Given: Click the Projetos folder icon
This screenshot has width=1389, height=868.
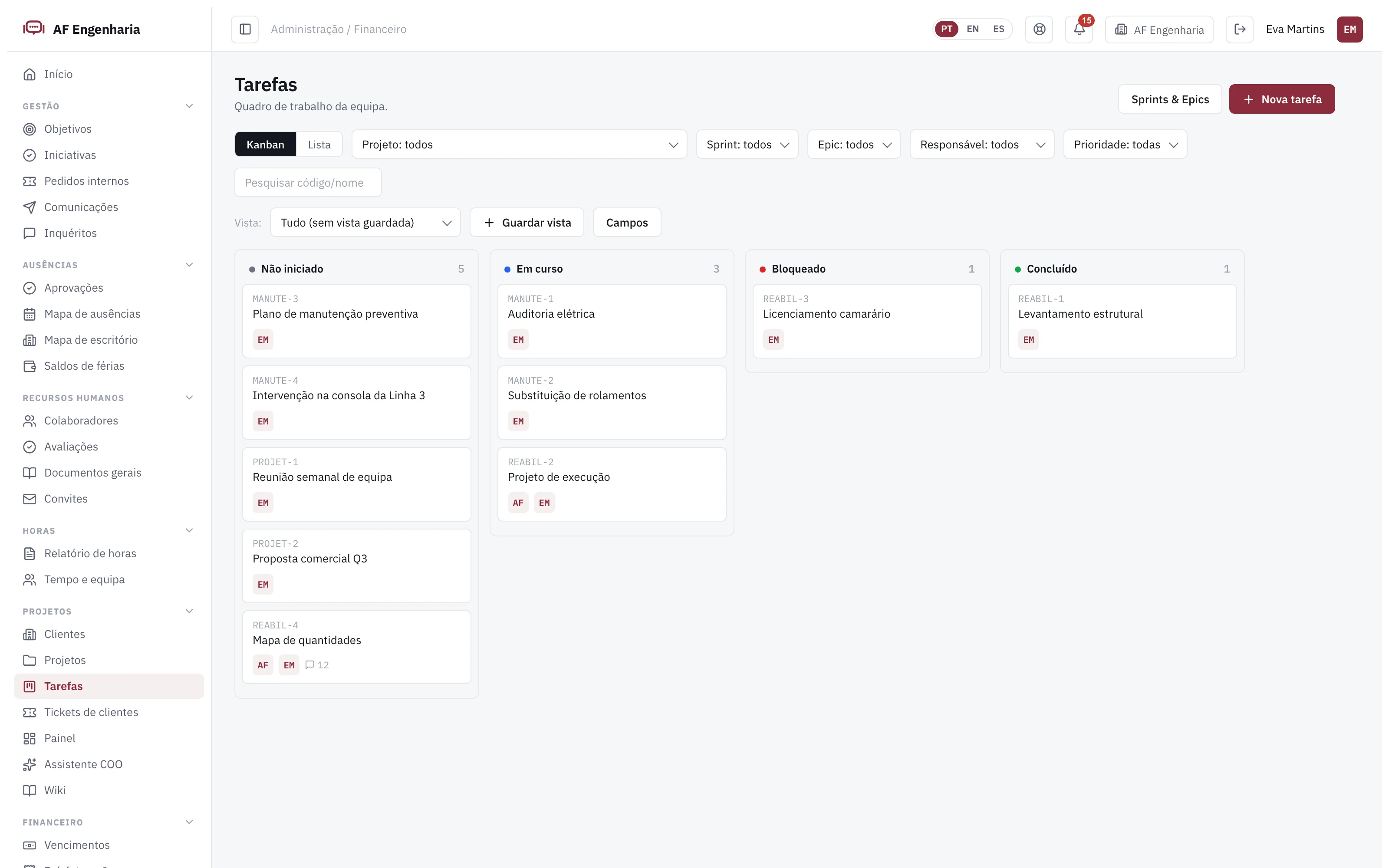Looking at the screenshot, I should (x=29, y=660).
